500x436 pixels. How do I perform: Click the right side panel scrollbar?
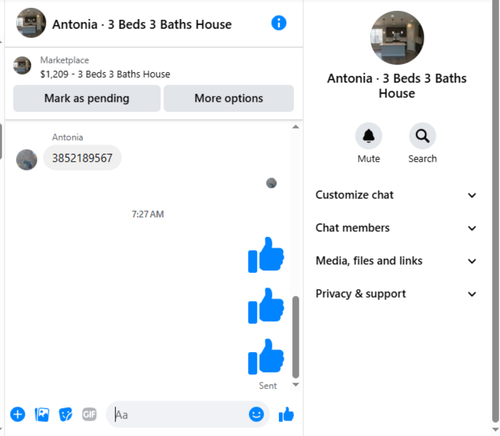[495, 212]
